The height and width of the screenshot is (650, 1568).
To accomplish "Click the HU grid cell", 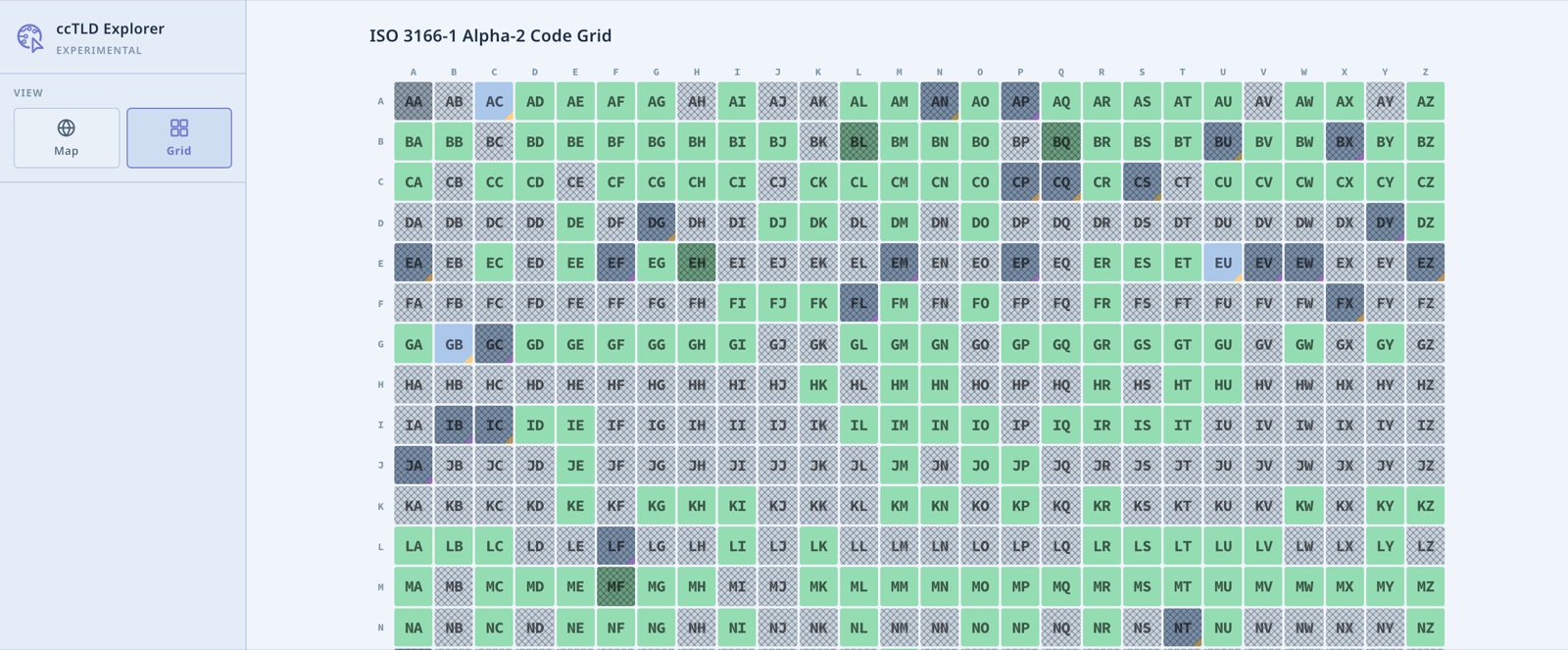I will pyautogui.click(x=1223, y=384).
